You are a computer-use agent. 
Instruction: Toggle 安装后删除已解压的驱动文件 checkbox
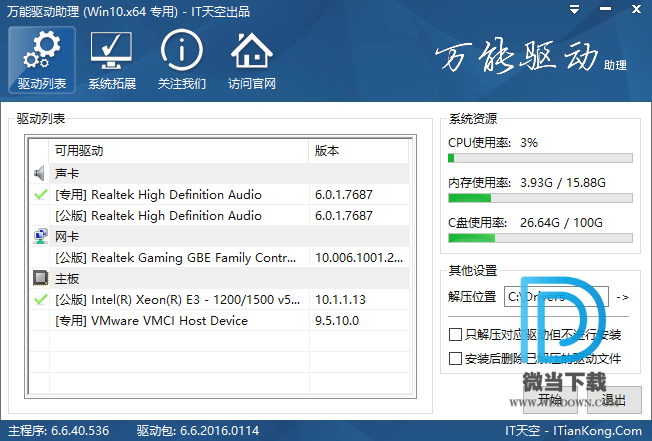(x=455, y=358)
